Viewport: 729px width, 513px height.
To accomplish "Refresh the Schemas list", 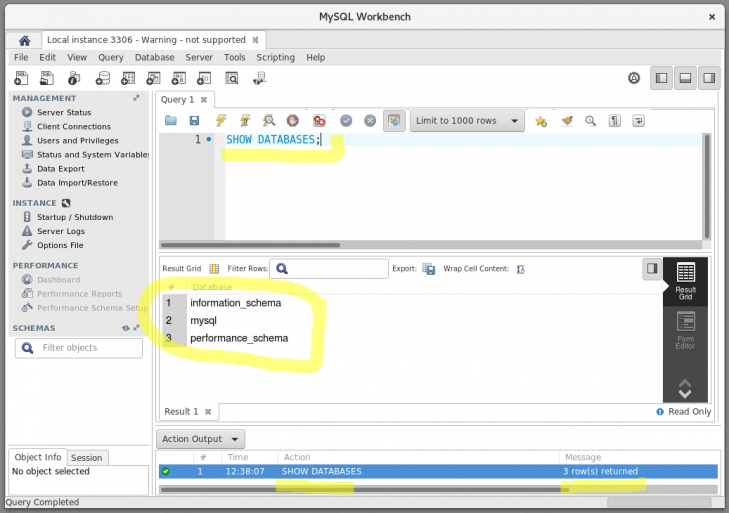I will (126, 328).
